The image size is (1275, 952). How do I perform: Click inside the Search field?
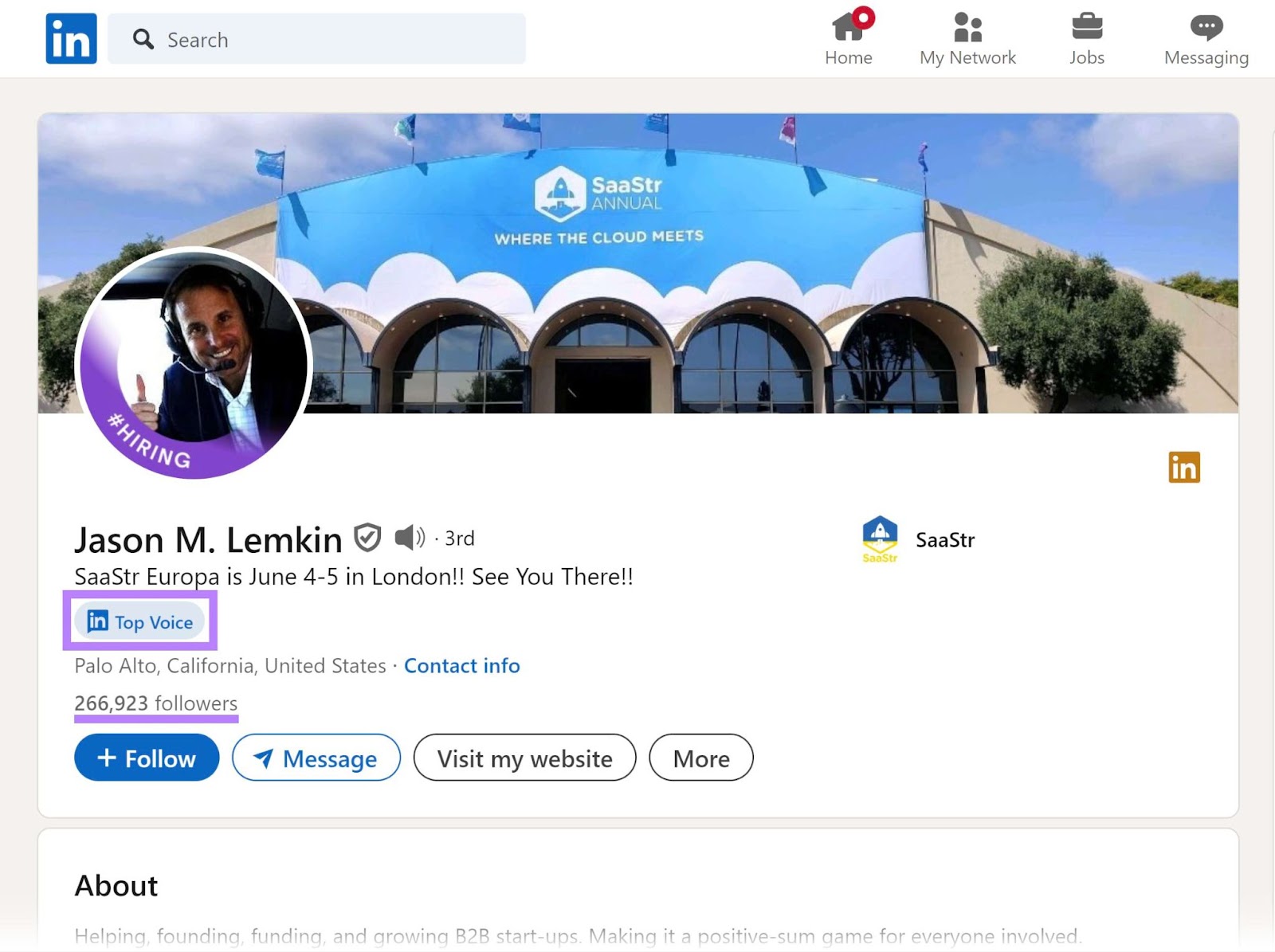319,39
